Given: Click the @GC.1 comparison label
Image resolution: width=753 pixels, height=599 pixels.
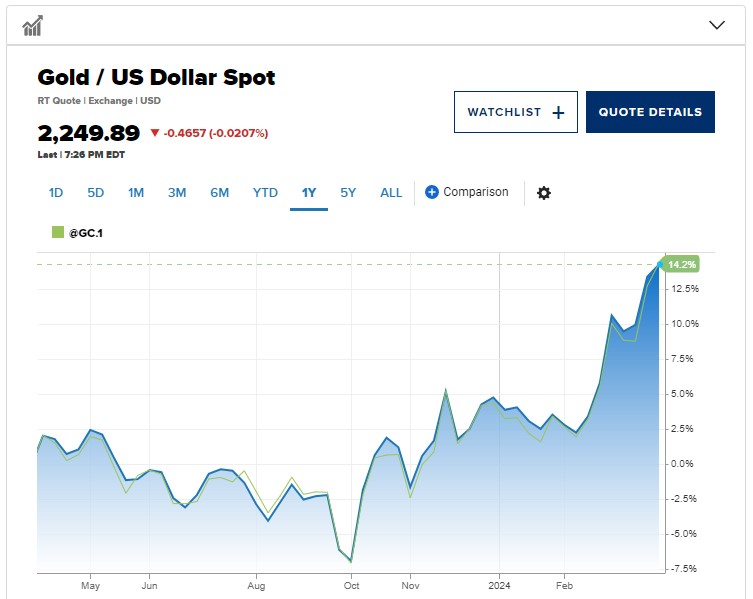Looking at the screenshot, I should coord(86,232).
